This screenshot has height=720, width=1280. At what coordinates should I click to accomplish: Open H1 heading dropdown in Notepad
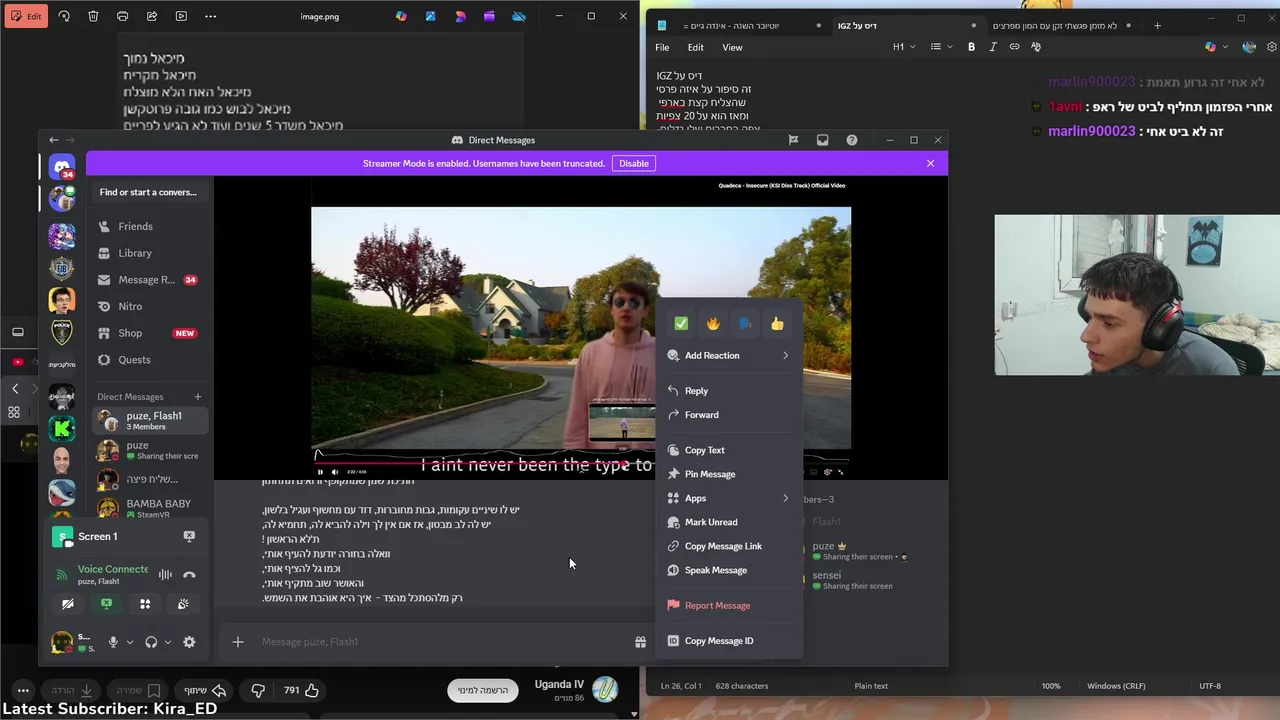click(903, 47)
